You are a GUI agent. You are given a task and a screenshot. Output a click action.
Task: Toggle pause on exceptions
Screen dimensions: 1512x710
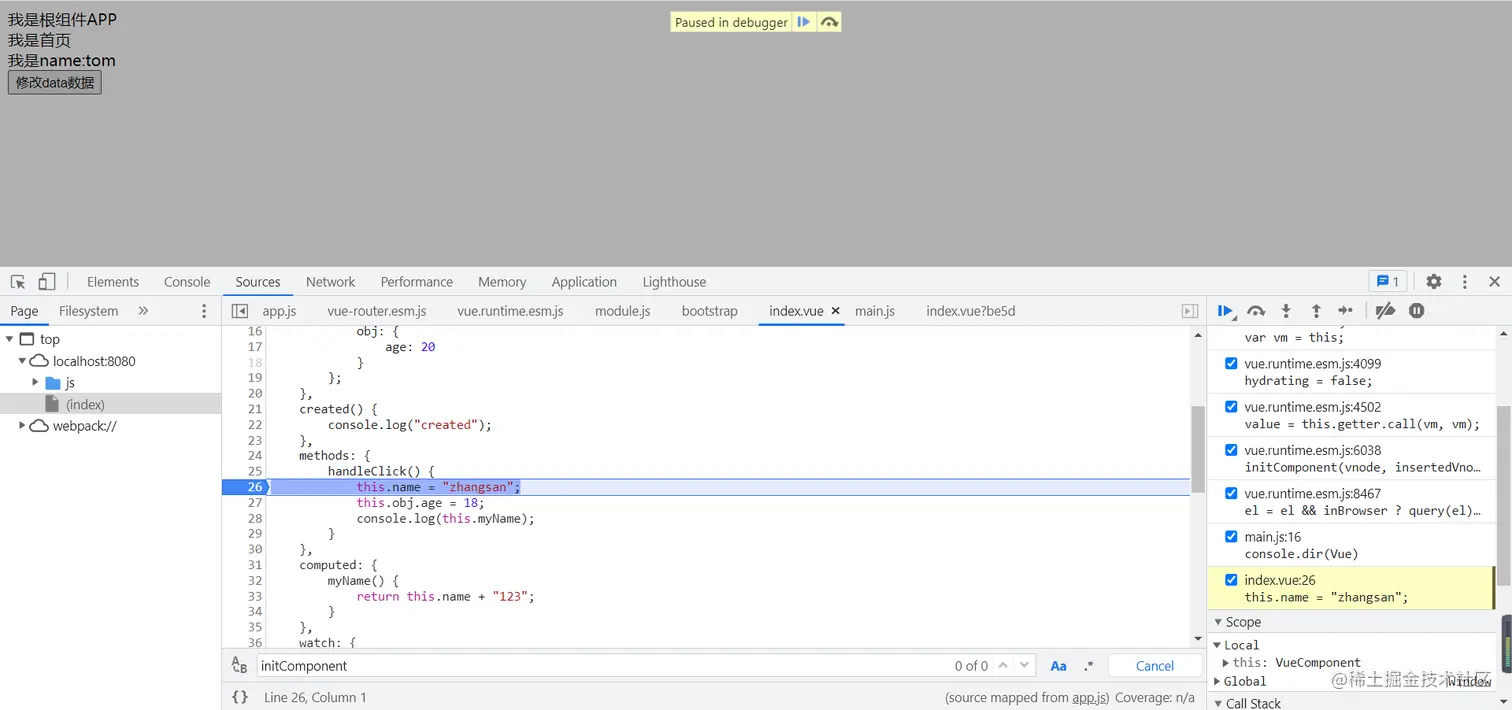1416,311
